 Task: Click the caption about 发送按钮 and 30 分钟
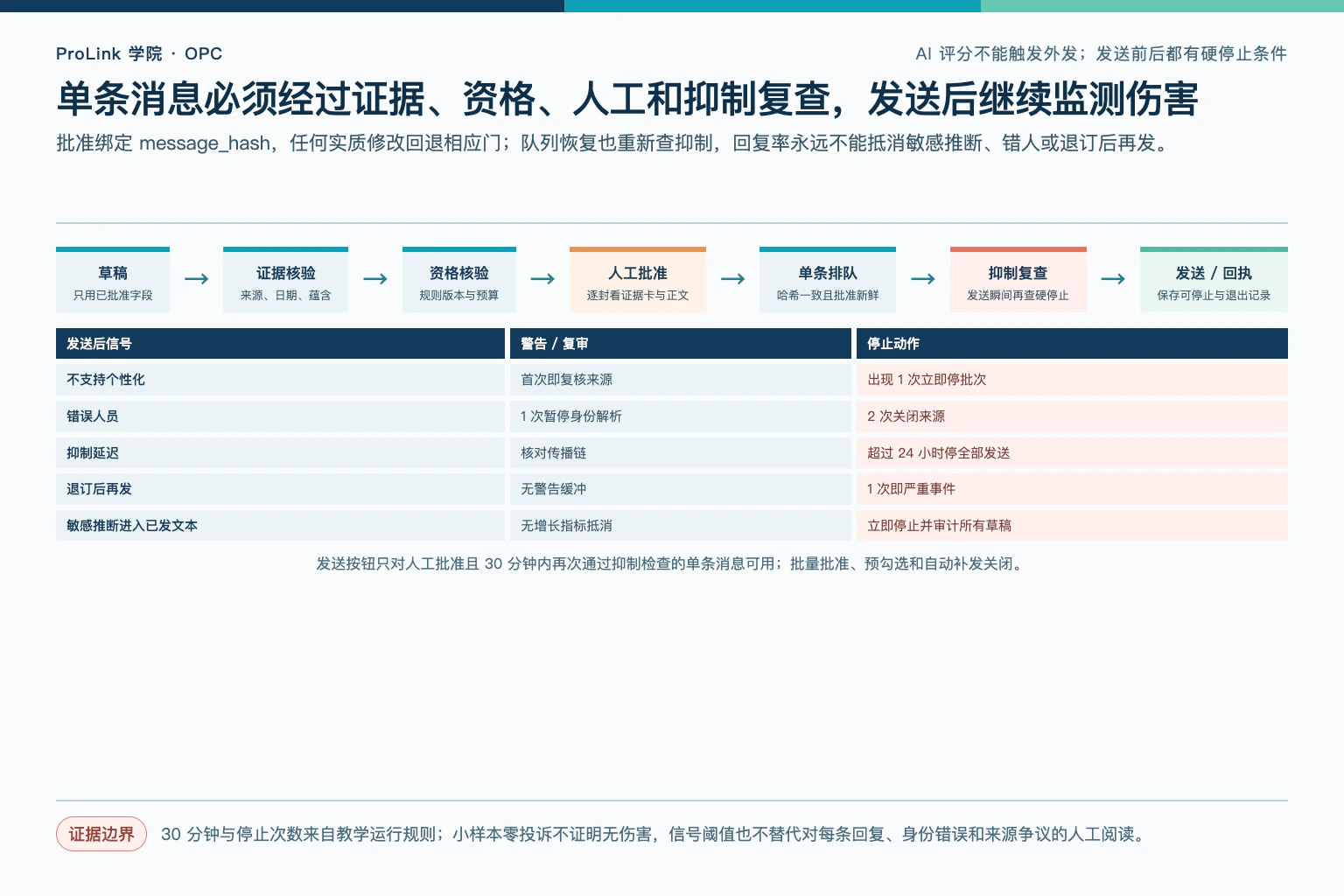[x=671, y=563]
